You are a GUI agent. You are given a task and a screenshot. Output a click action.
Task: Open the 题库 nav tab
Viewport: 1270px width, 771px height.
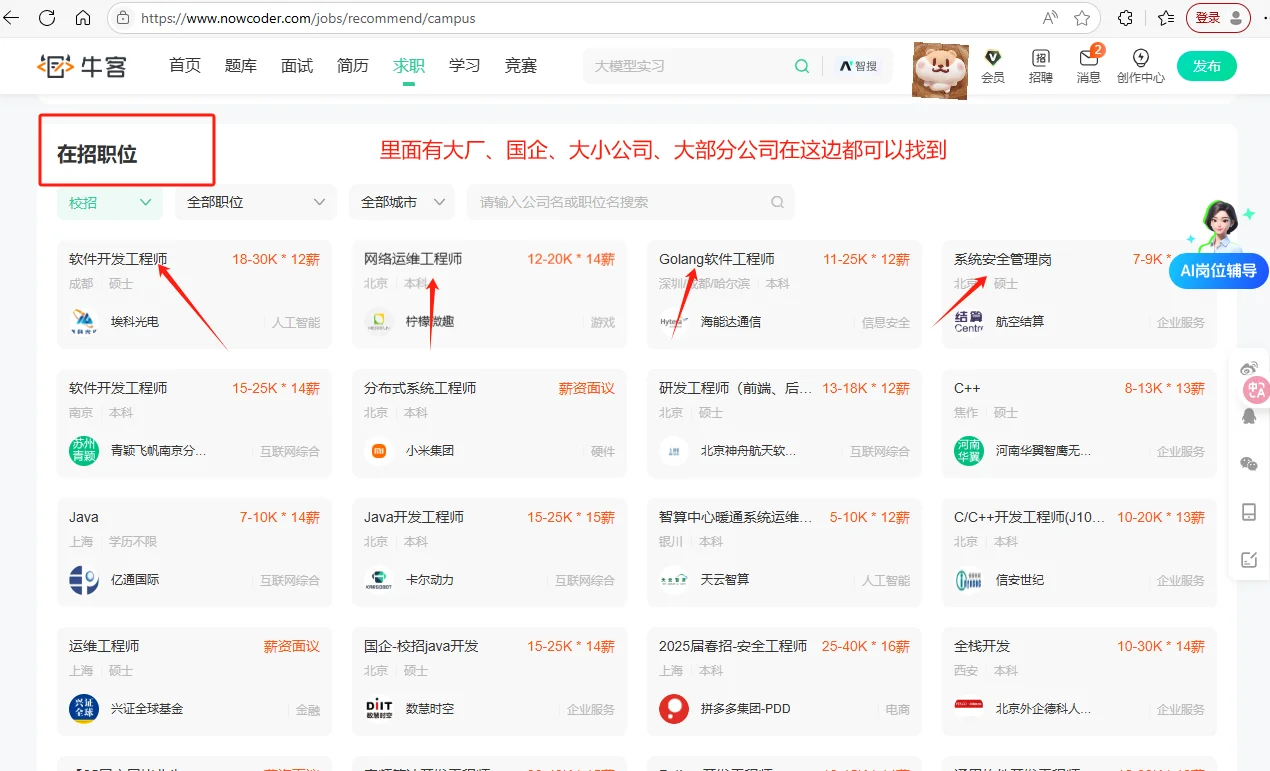(x=241, y=66)
